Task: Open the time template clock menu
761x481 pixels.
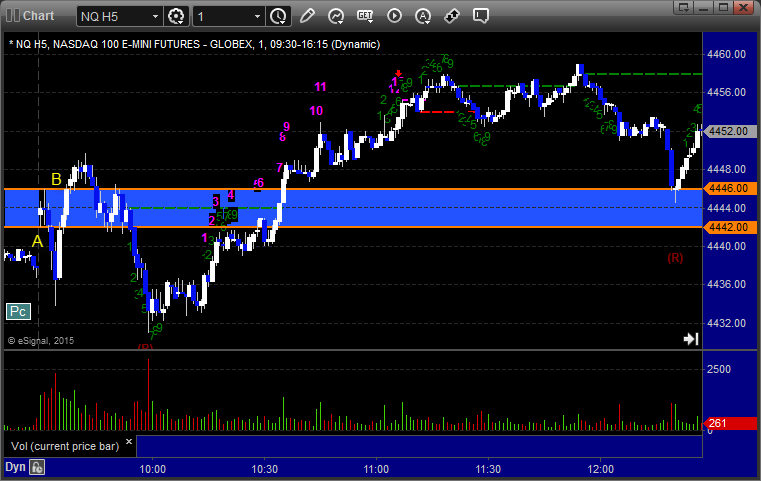Action: point(278,16)
